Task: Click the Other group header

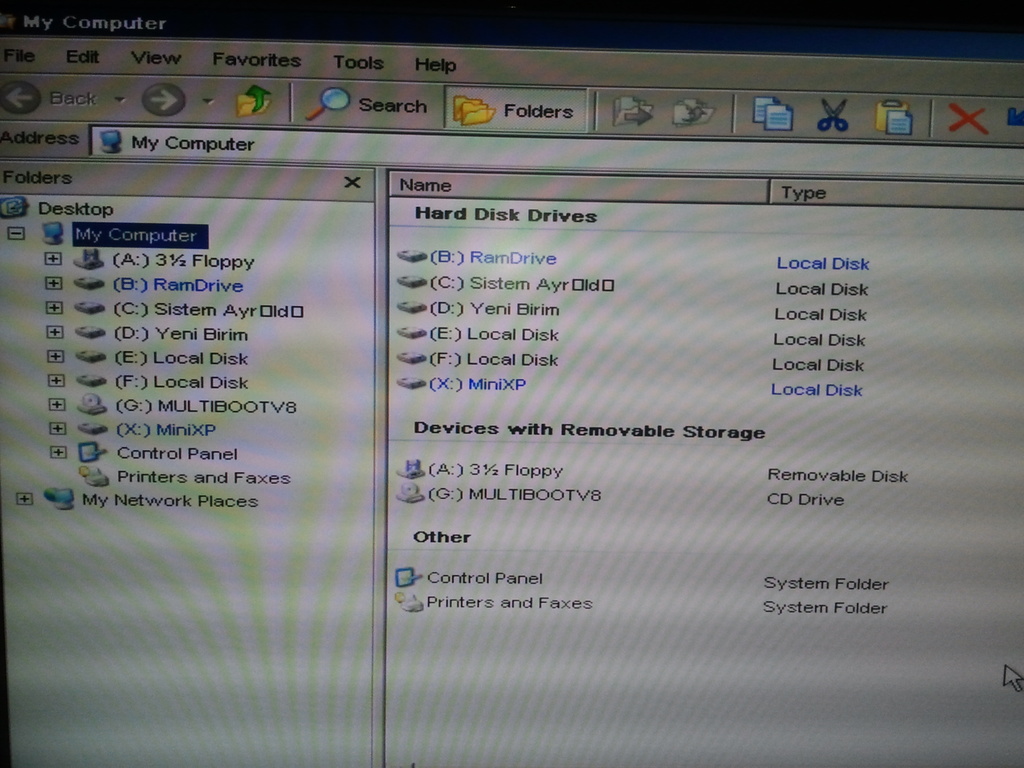Action: tap(441, 537)
